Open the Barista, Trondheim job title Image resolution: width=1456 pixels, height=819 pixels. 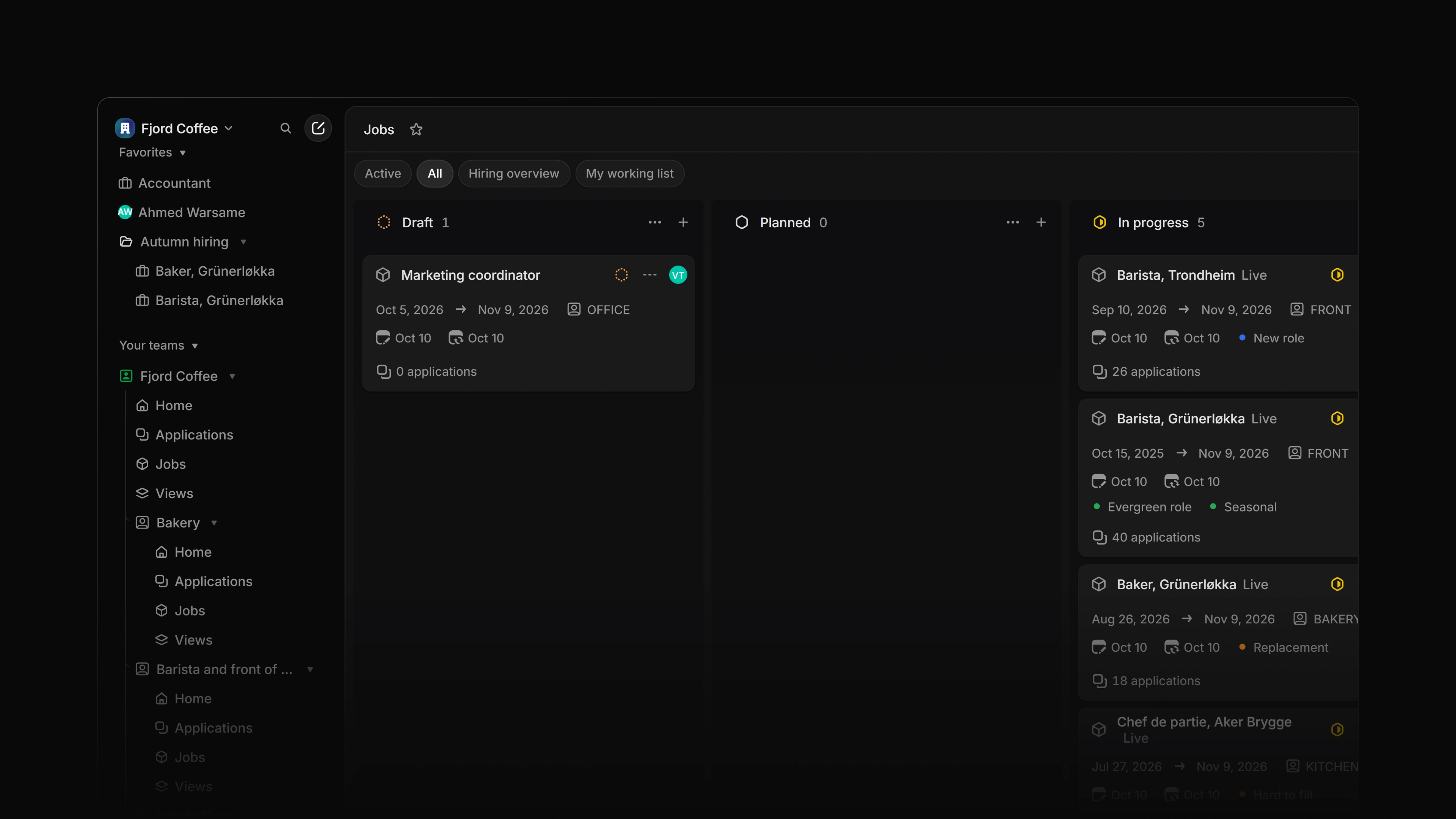click(1175, 275)
